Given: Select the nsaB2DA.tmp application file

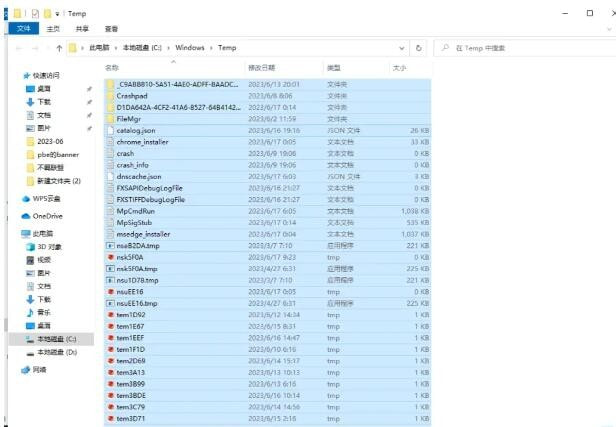Looking at the screenshot, I should click(x=137, y=245).
